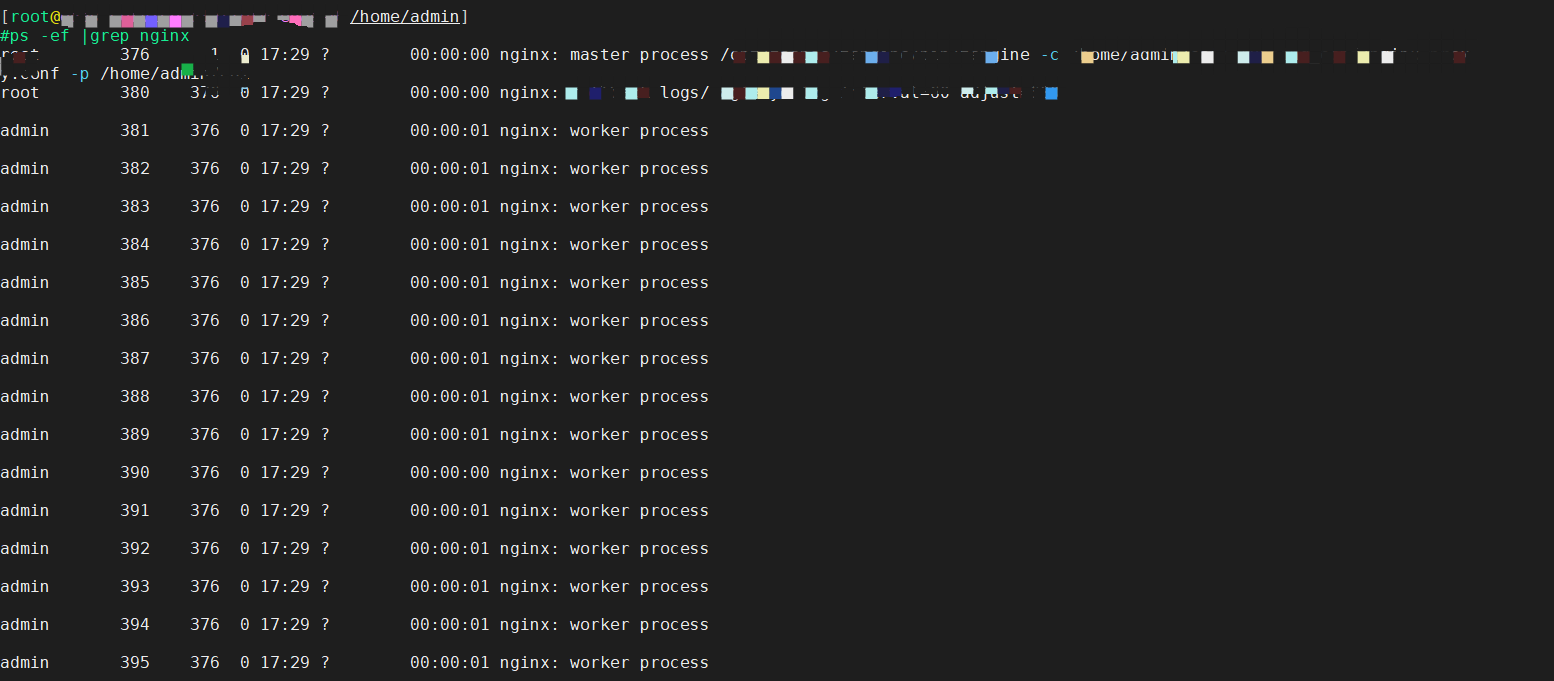Viewport: 1554px width, 681px height.
Task: Select PID 390 worker process line
Action: pyautogui.click(x=354, y=473)
